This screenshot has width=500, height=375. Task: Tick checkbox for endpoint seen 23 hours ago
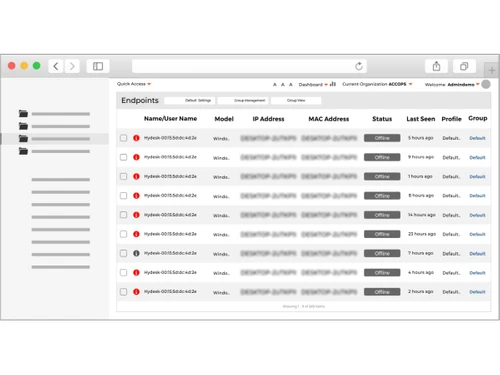pyautogui.click(x=124, y=234)
